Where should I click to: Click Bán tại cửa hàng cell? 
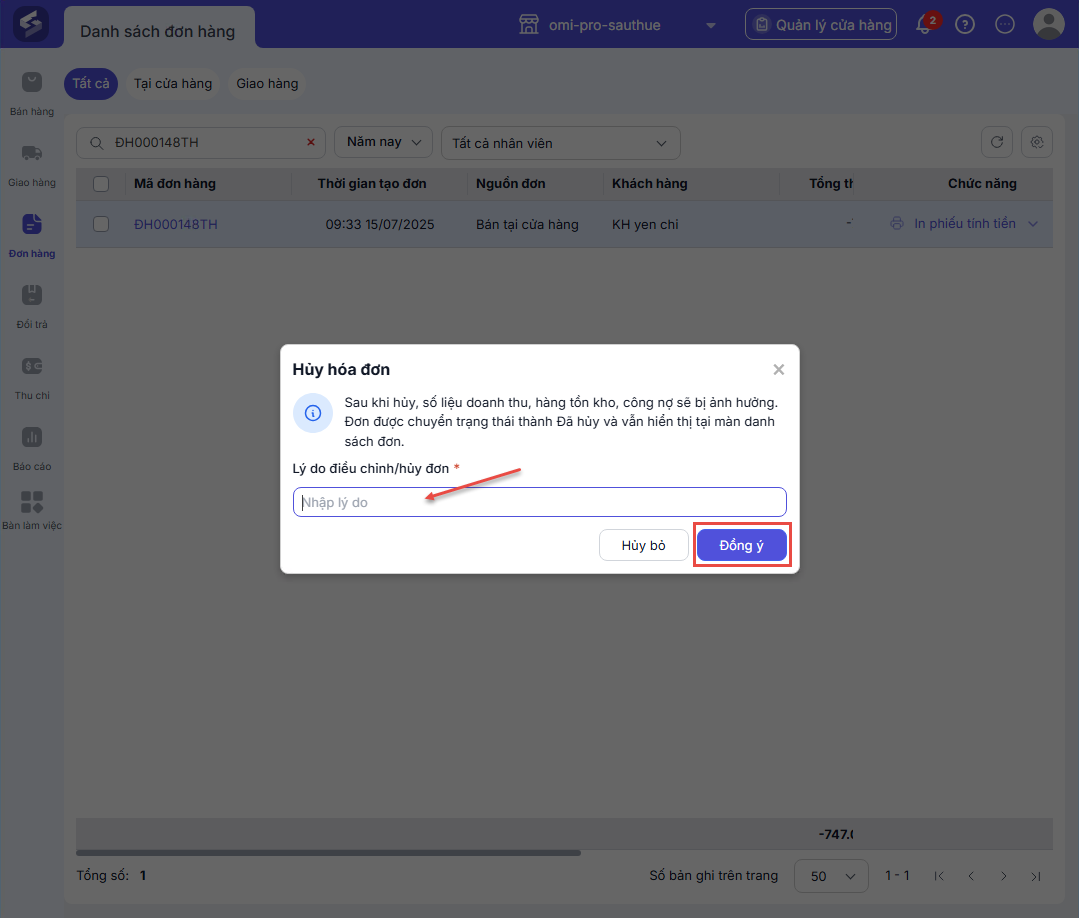527,224
